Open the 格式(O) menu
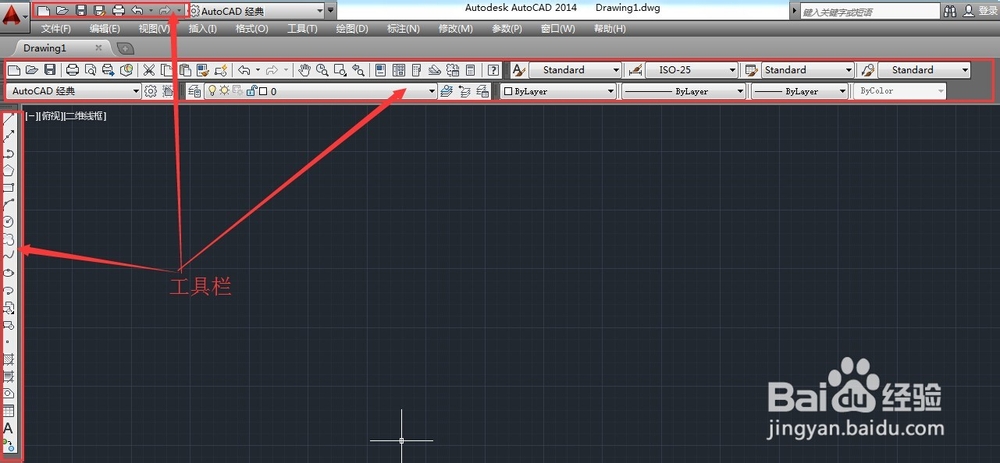This screenshot has width=1000, height=463. pos(252,29)
